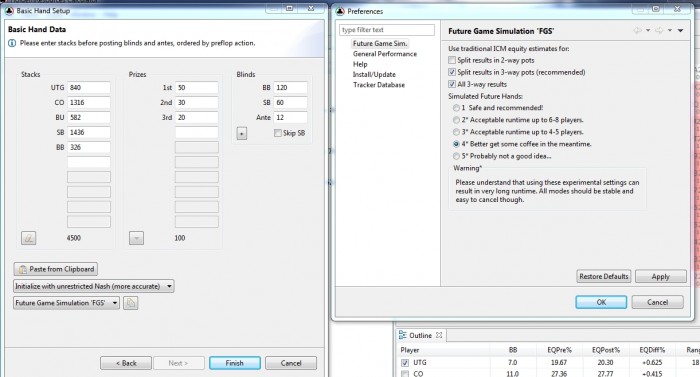
Task: Select Future Game Sim. preference page
Action: [380, 43]
